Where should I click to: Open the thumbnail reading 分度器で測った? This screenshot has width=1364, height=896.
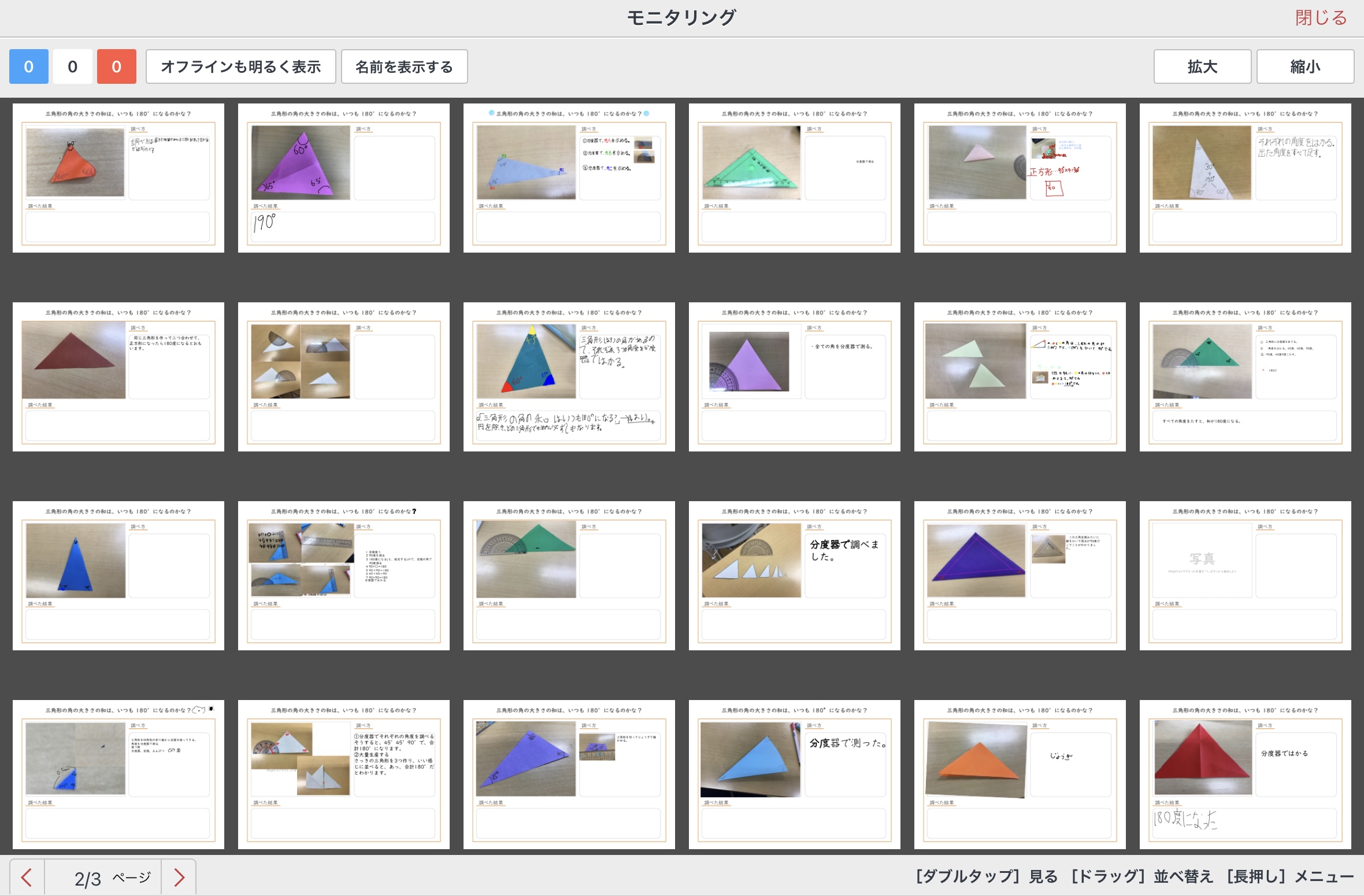pos(794,774)
